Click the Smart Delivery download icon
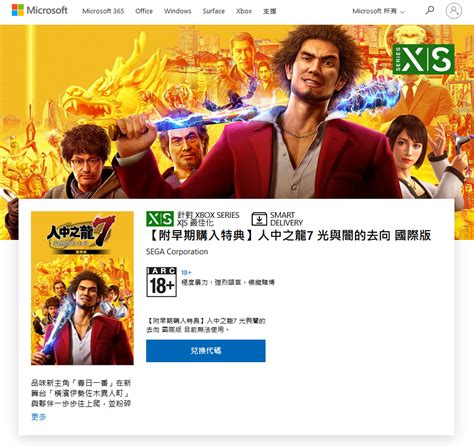 pos(259,219)
